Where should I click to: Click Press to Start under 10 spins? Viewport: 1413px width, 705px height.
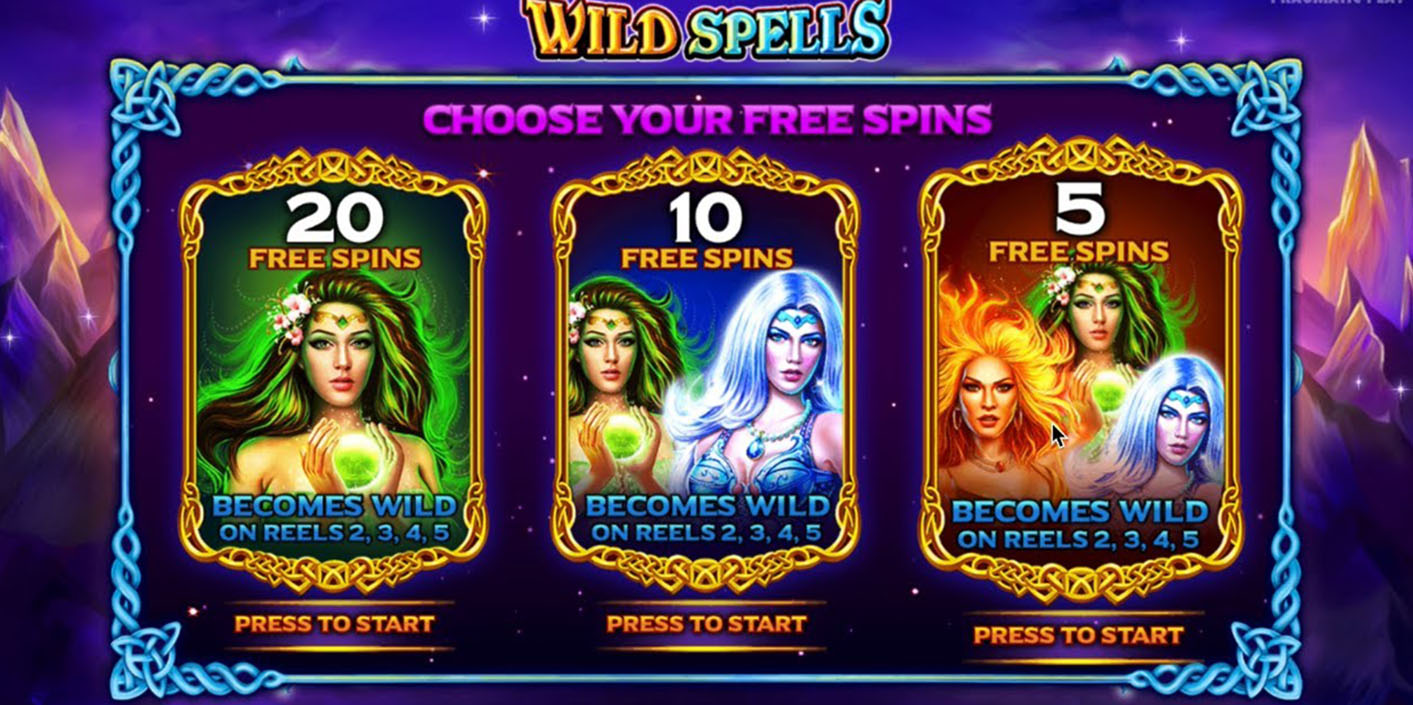point(706,624)
